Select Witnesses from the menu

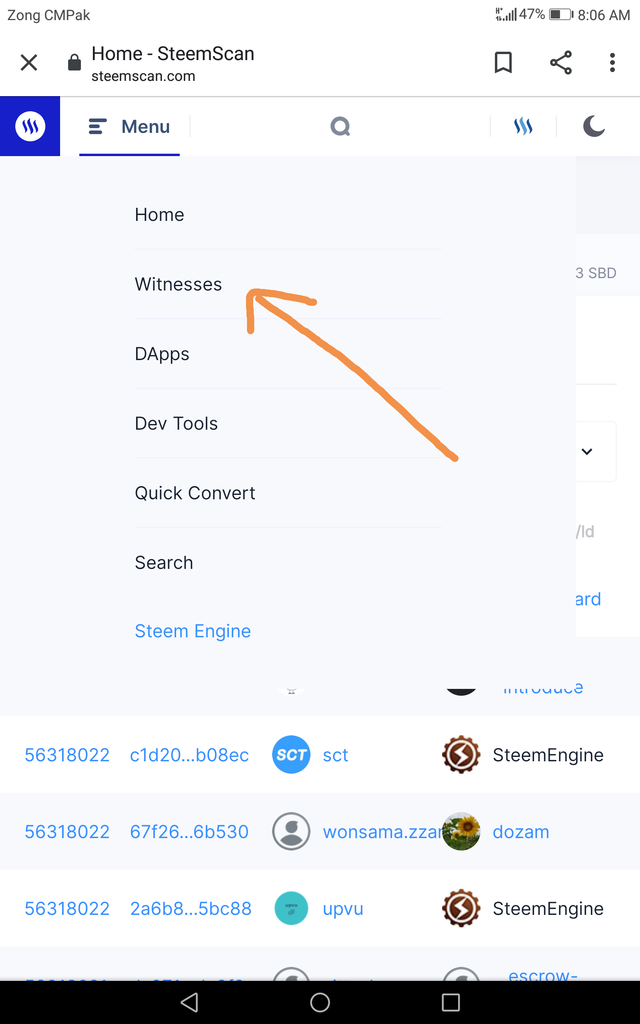click(x=178, y=284)
